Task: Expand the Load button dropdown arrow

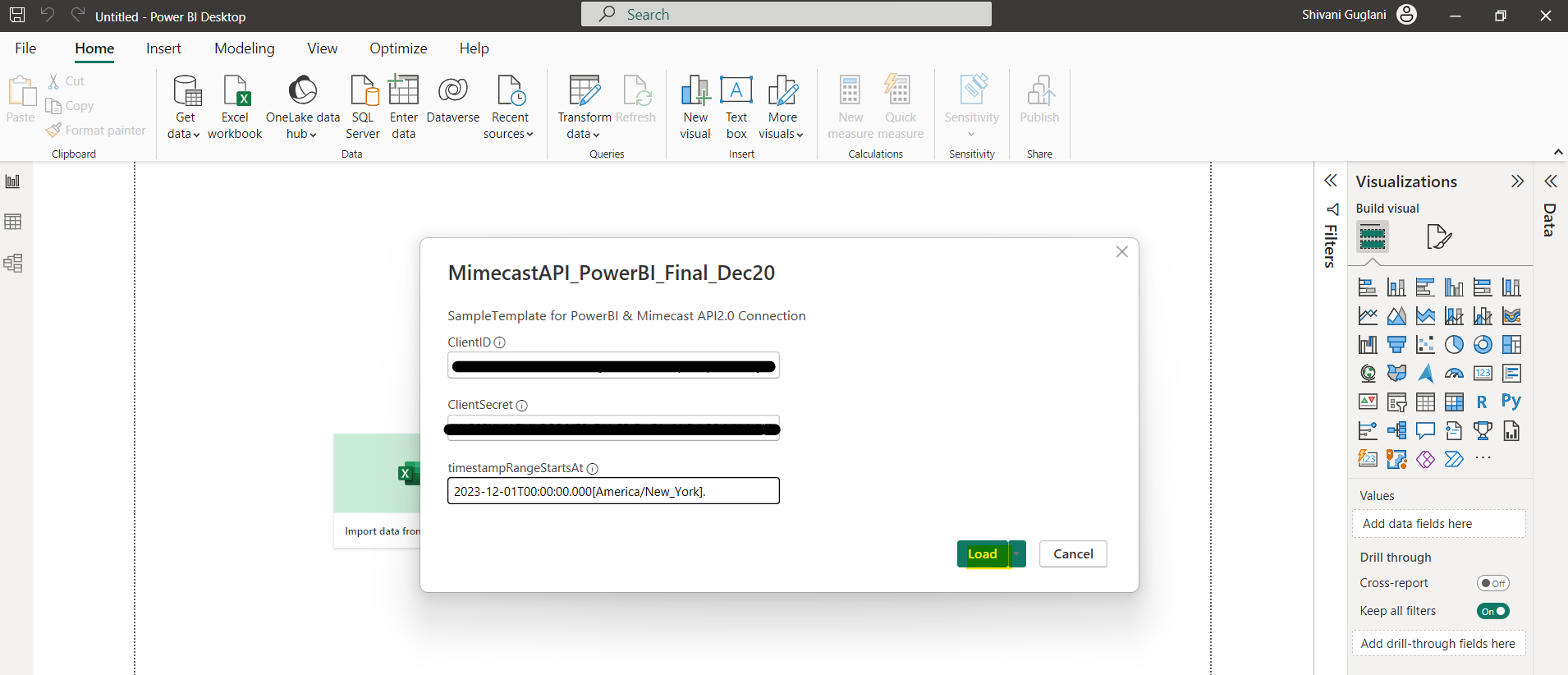Action: click(x=1017, y=554)
